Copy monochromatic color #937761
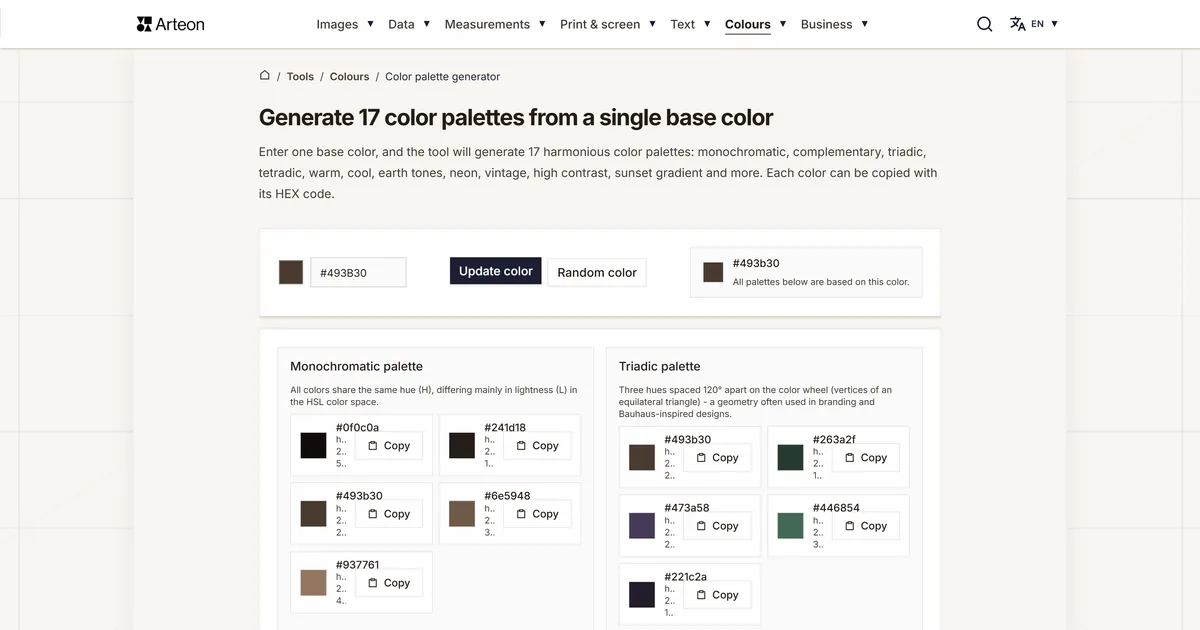This screenshot has width=1200, height=630. [x=389, y=583]
